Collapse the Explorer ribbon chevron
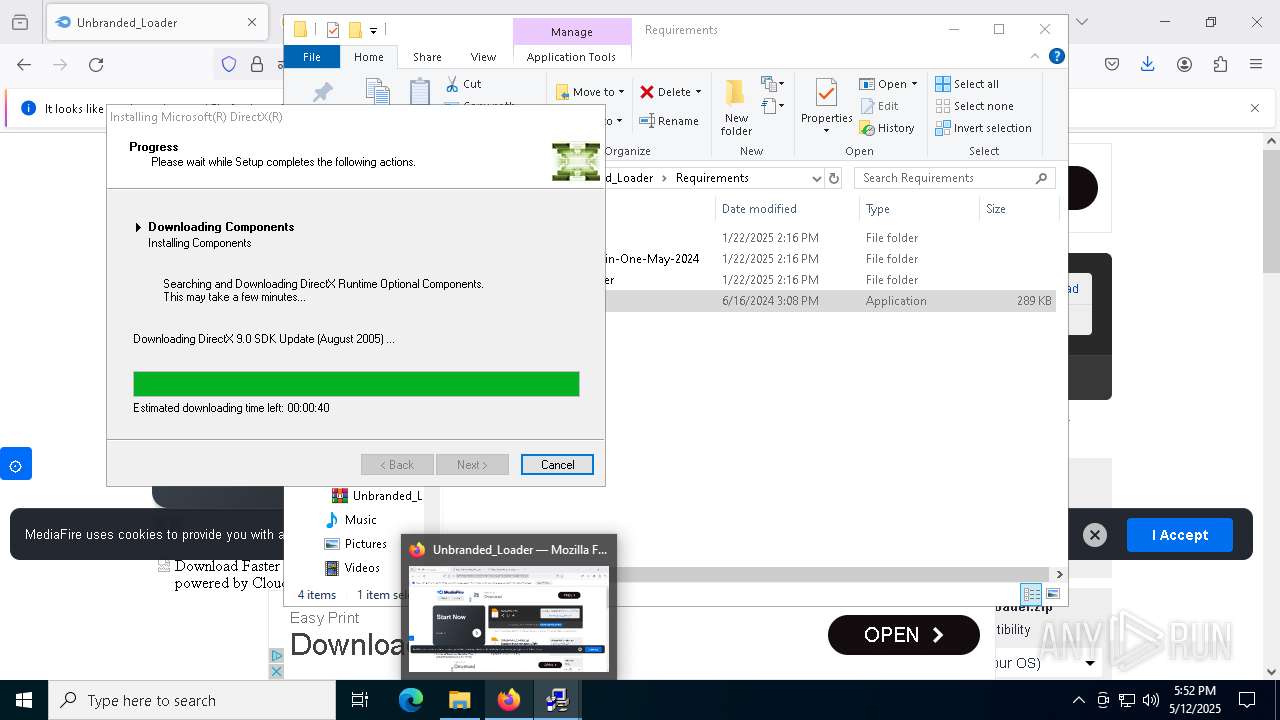 point(1035,57)
